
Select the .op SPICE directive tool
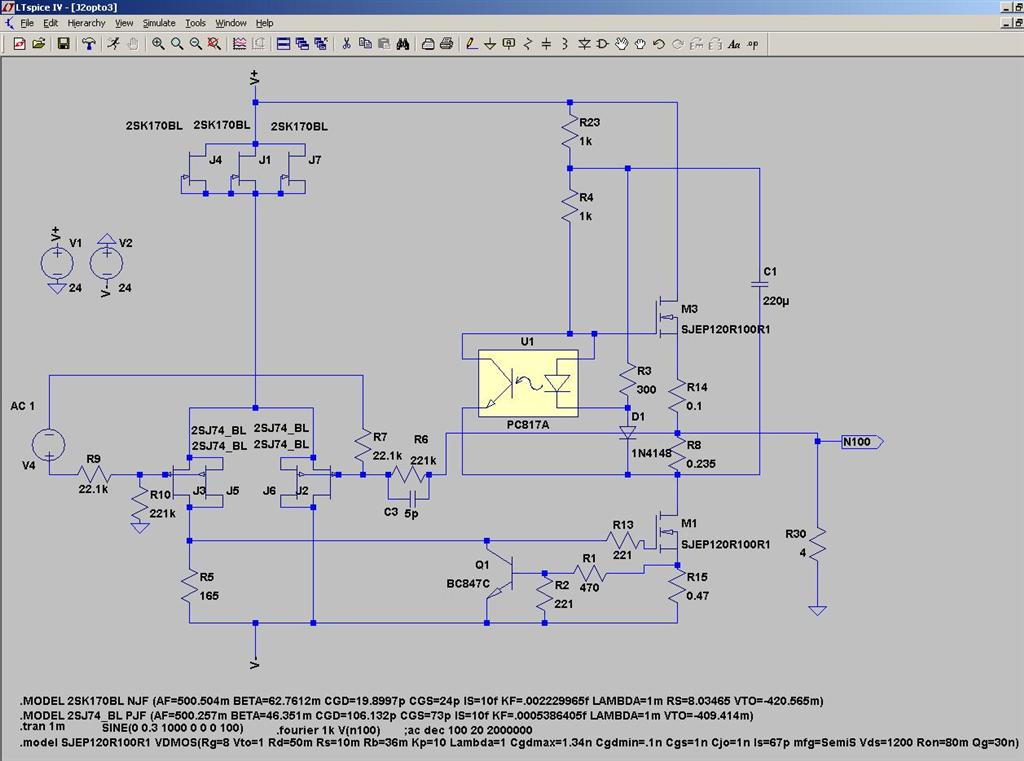click(x=752, y=44)
